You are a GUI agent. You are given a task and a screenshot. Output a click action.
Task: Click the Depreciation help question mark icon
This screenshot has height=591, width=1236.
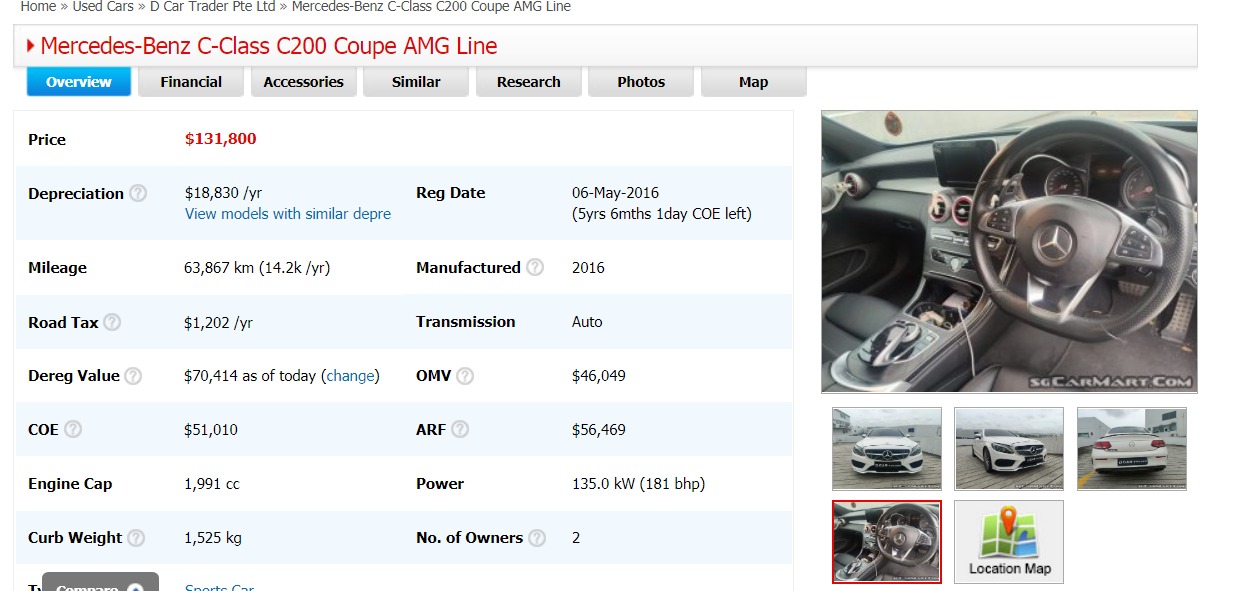pos(138,193)
